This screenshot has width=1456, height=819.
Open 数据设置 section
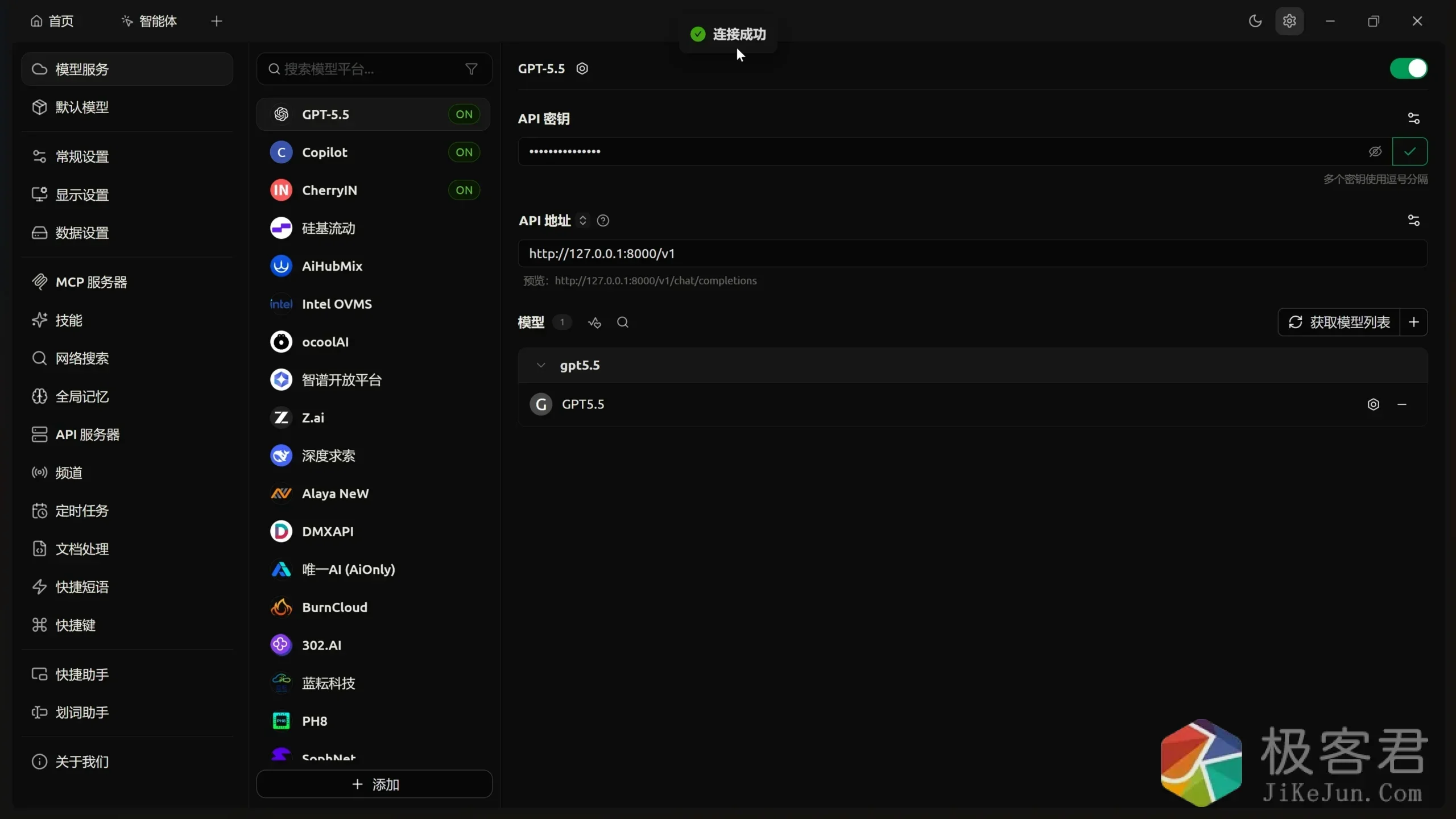coord(127,233)
